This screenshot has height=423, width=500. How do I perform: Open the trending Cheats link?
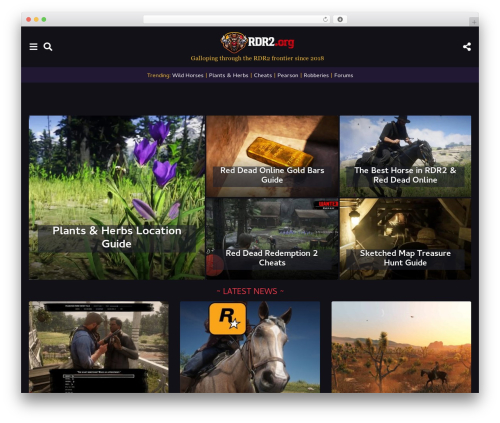coord(263,75)
